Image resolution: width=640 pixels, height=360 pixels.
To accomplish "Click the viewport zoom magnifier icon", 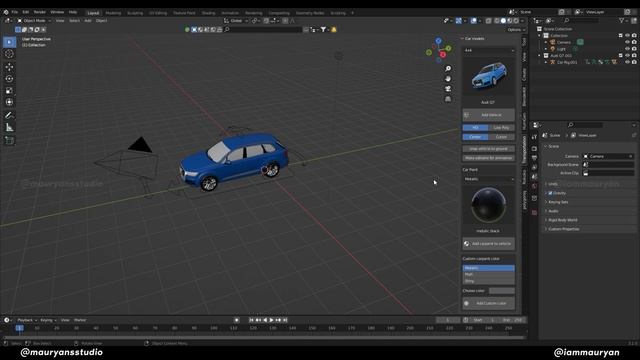I will pos(448,69).
